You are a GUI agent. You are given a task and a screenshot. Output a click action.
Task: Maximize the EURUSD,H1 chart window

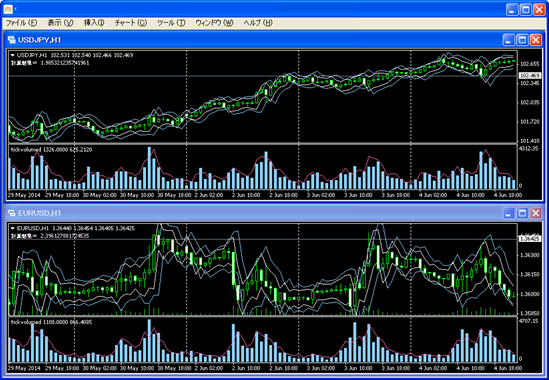522,213
